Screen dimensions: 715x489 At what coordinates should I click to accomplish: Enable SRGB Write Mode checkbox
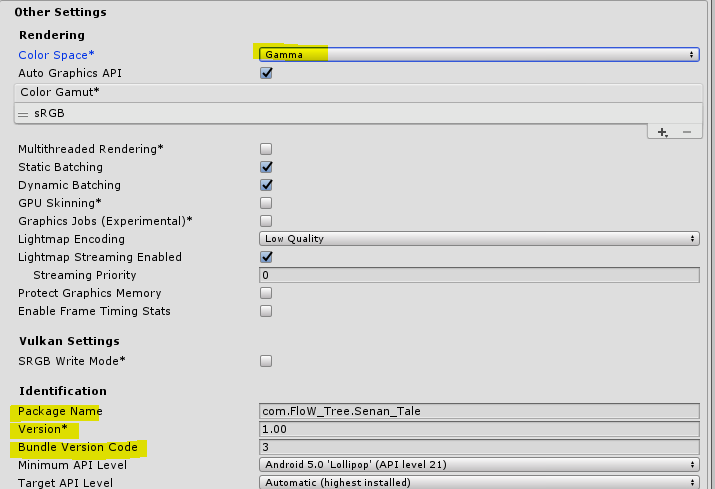click(x=266, y=361)
